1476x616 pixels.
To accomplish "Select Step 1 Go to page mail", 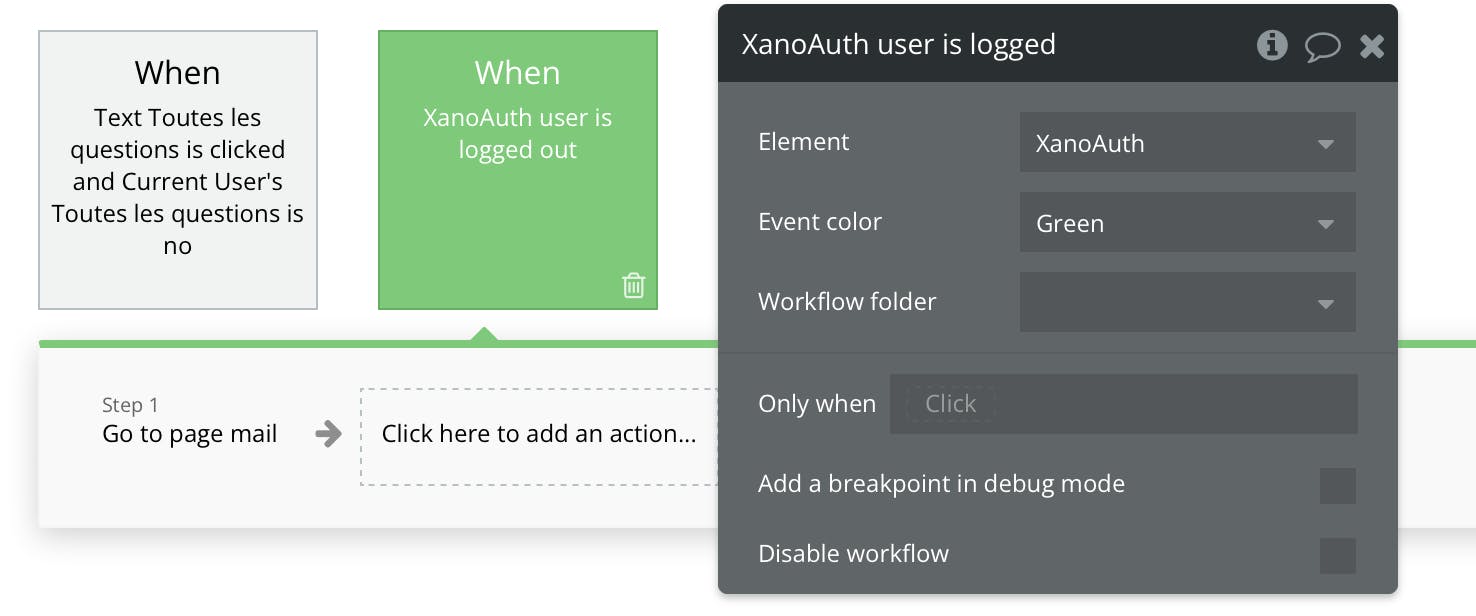I will (190, 434).
